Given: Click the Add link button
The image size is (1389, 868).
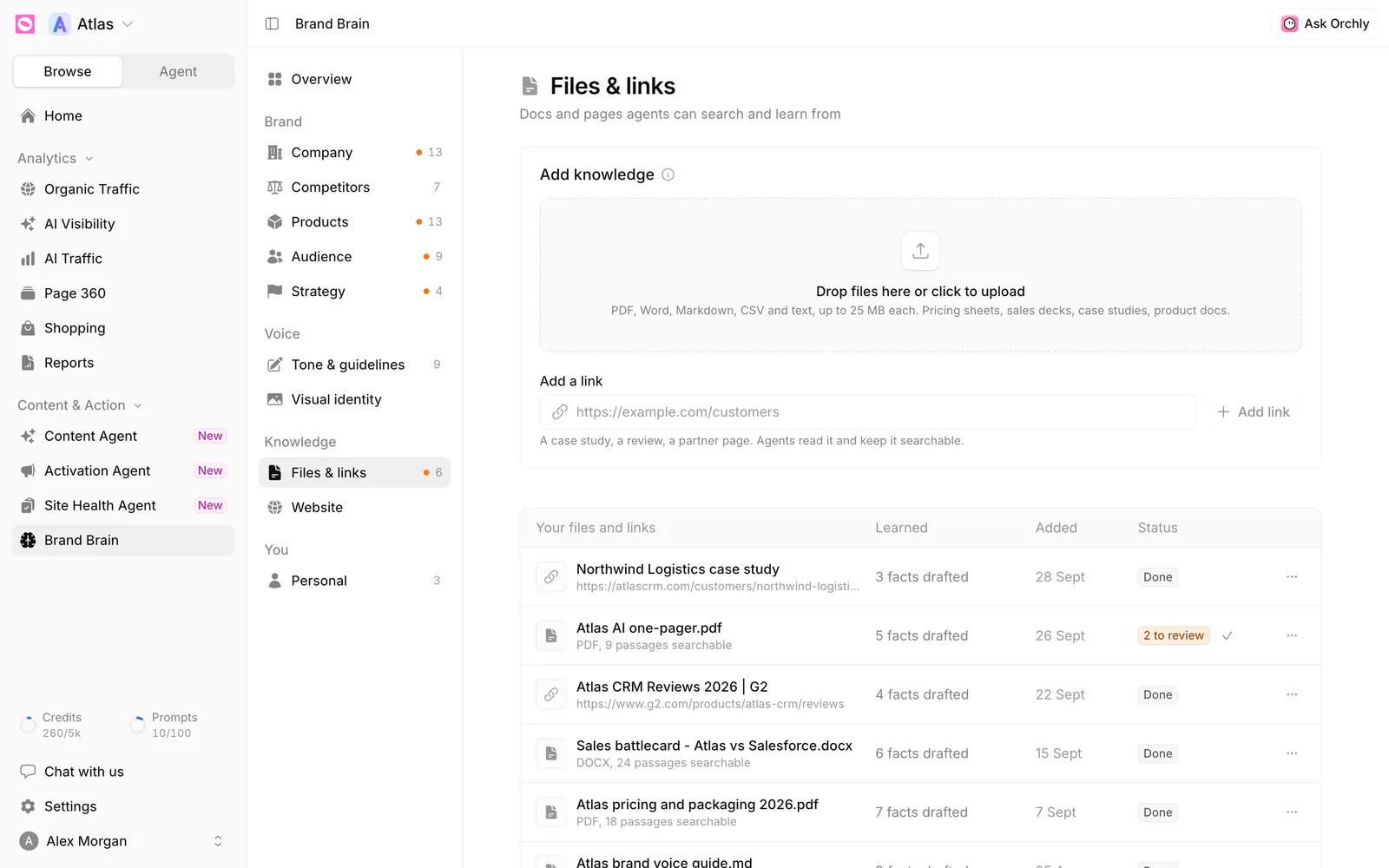Looking at the screenshot, I should (x=1253, y=412).
